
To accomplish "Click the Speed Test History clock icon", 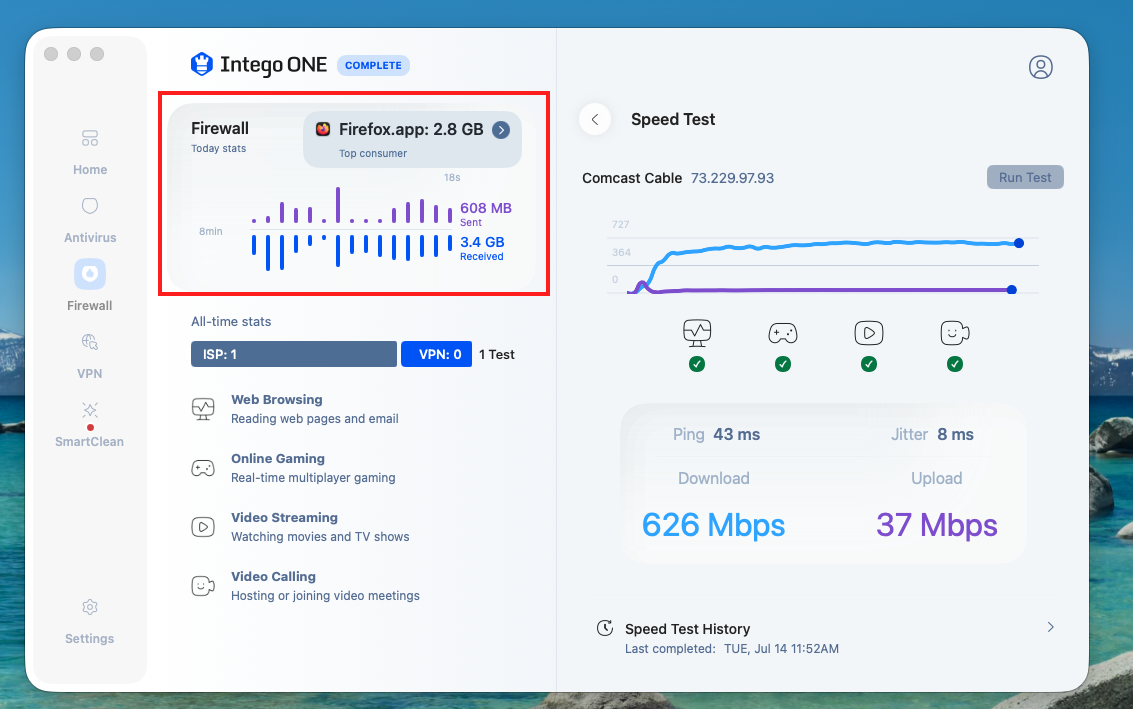I will [605, 628].
